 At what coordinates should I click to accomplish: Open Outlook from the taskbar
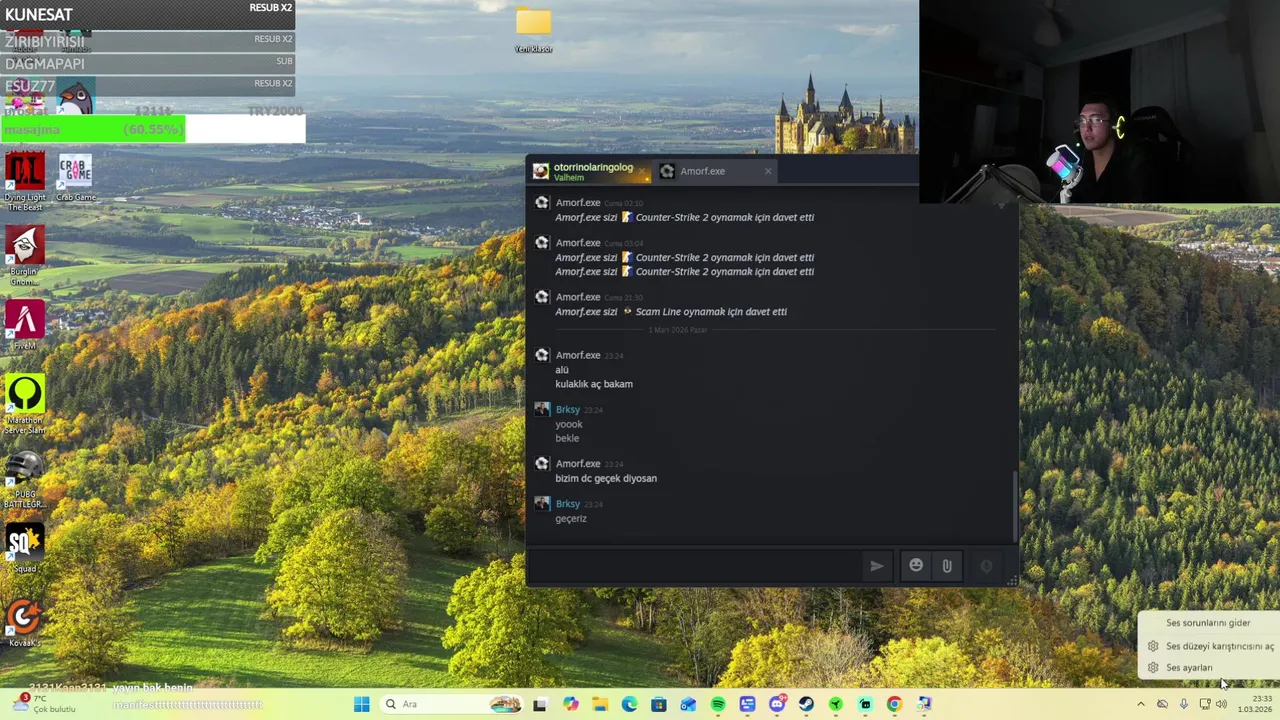pyautogui.click(x=688, y=704)
